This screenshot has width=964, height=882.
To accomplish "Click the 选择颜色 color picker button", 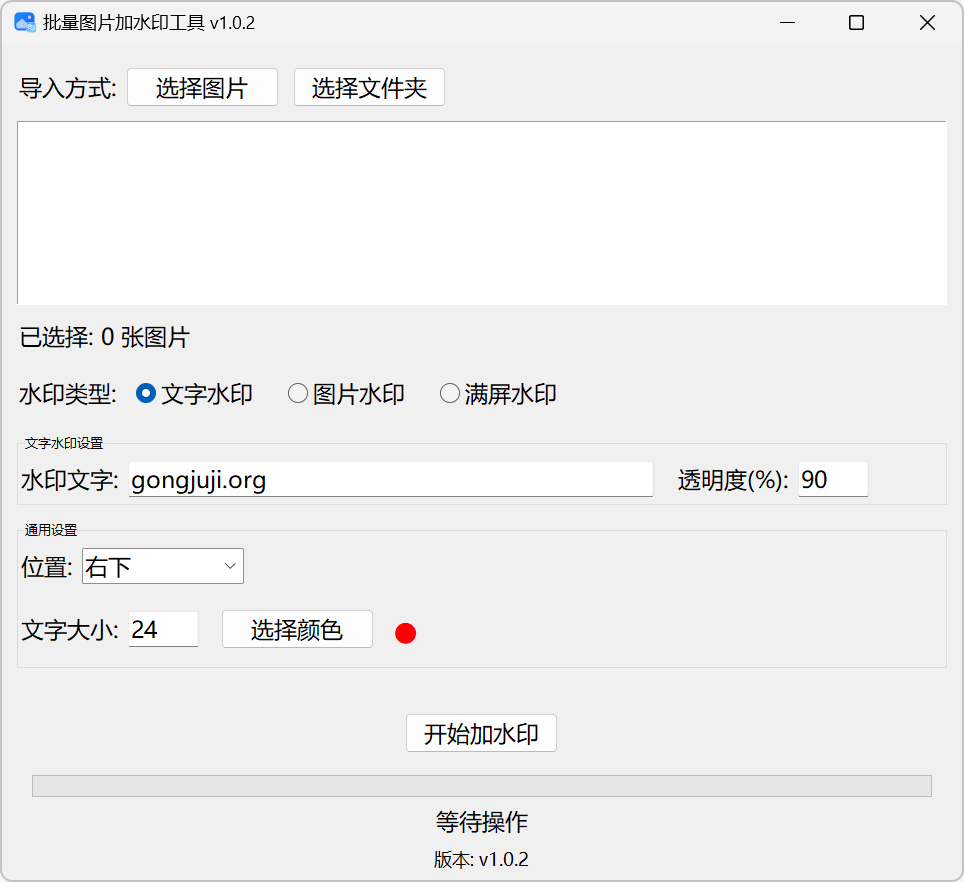I will pyautogui.click(x=296, y=629).
